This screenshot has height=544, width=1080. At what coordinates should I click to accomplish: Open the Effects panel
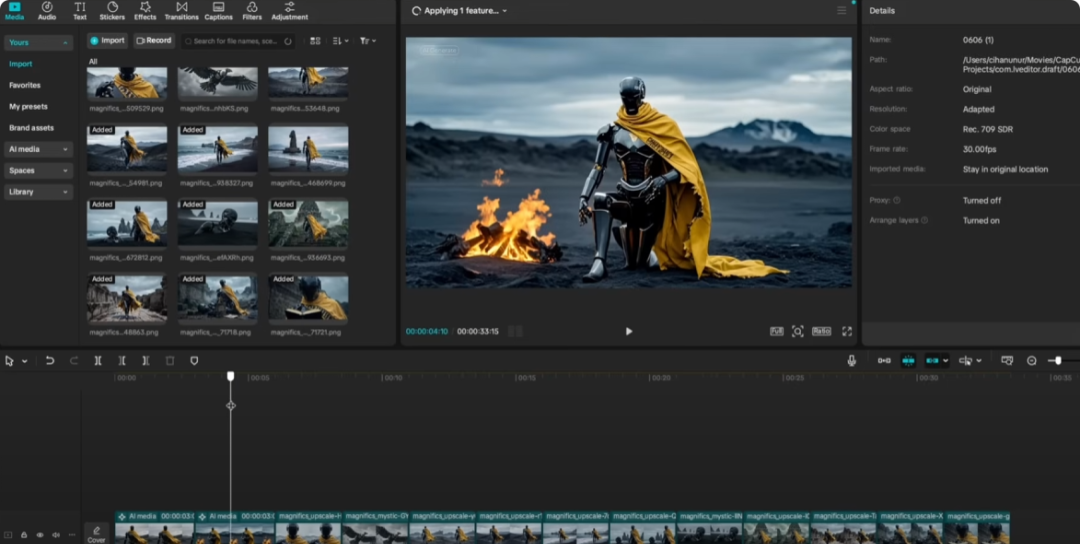[x=145, y=11]
